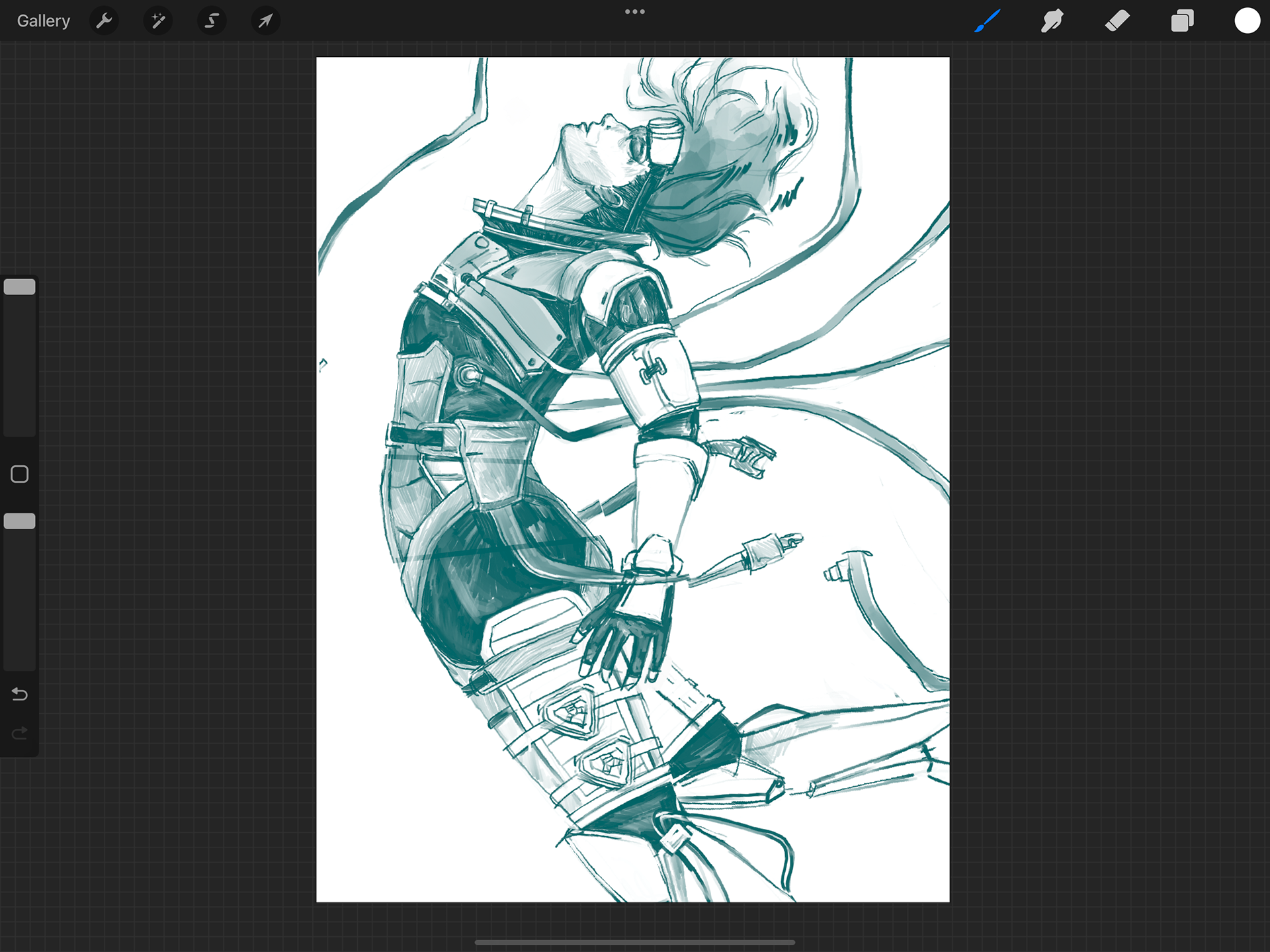Open Adjustments magic wand menu
1270x952 pixels.
(x=158, y=21)
